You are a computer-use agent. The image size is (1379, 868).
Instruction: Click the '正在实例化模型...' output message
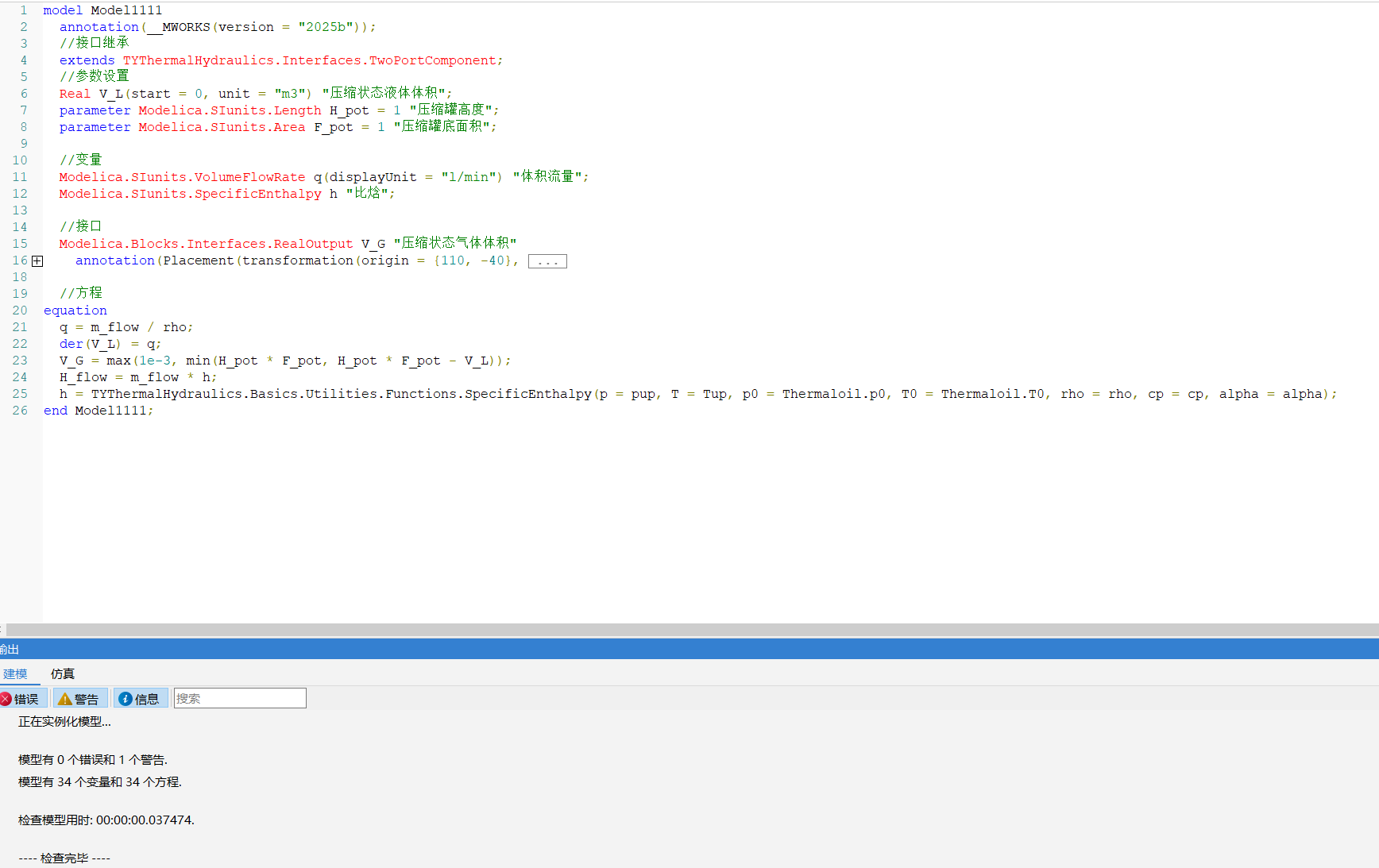point(64,722)
